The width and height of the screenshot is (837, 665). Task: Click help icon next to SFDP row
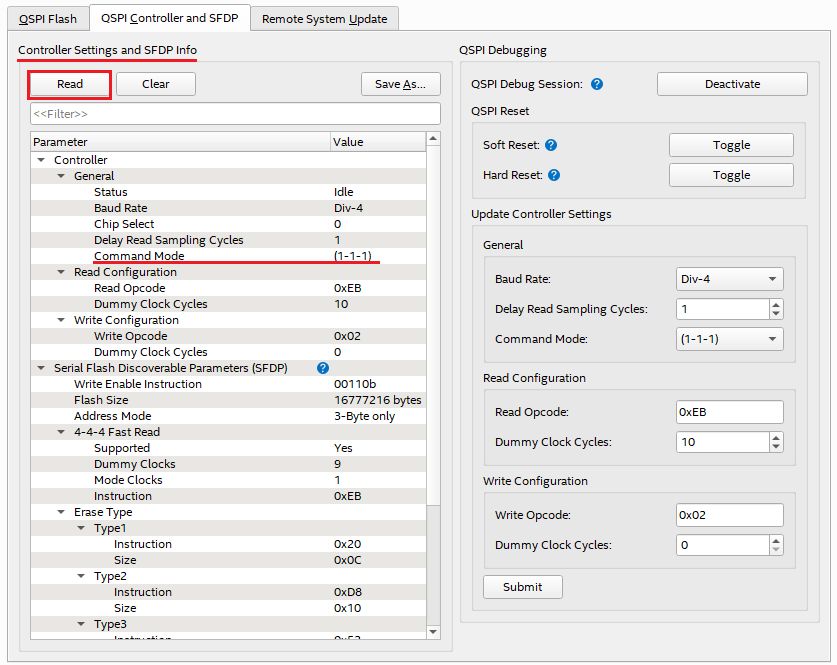pyautogui.click(x=323, y=368)
